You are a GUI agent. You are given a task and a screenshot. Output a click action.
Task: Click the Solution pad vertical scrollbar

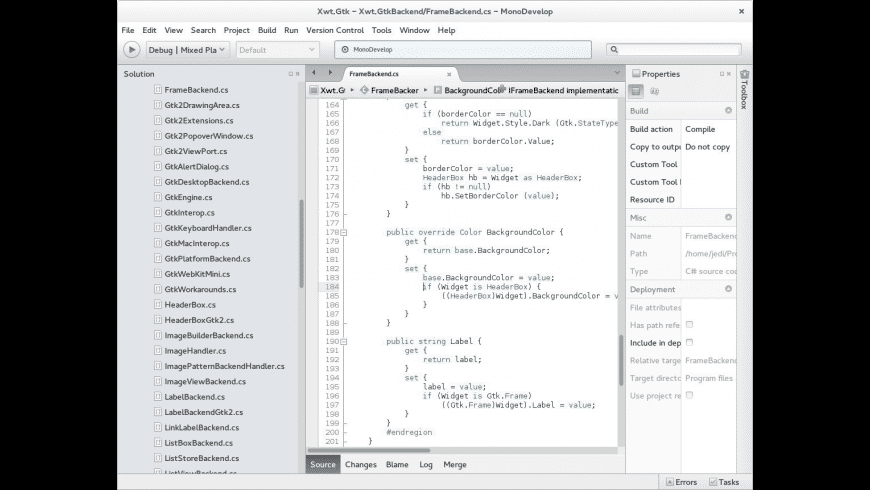pos(302,244)
